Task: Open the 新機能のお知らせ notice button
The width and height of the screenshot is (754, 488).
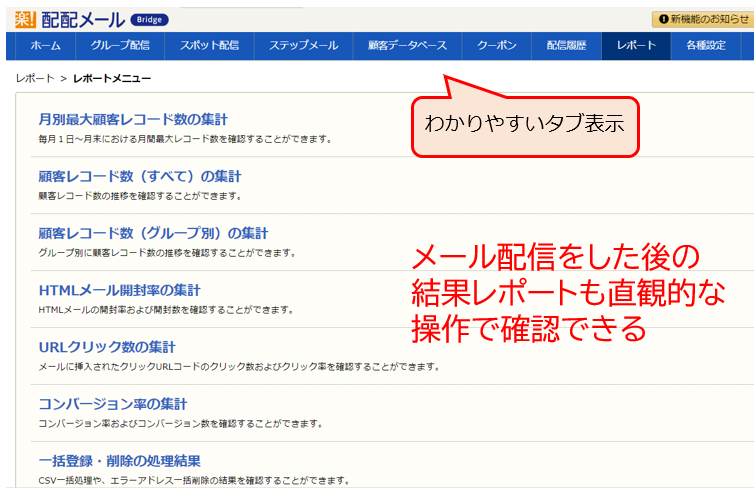Action: coord(703,19)
